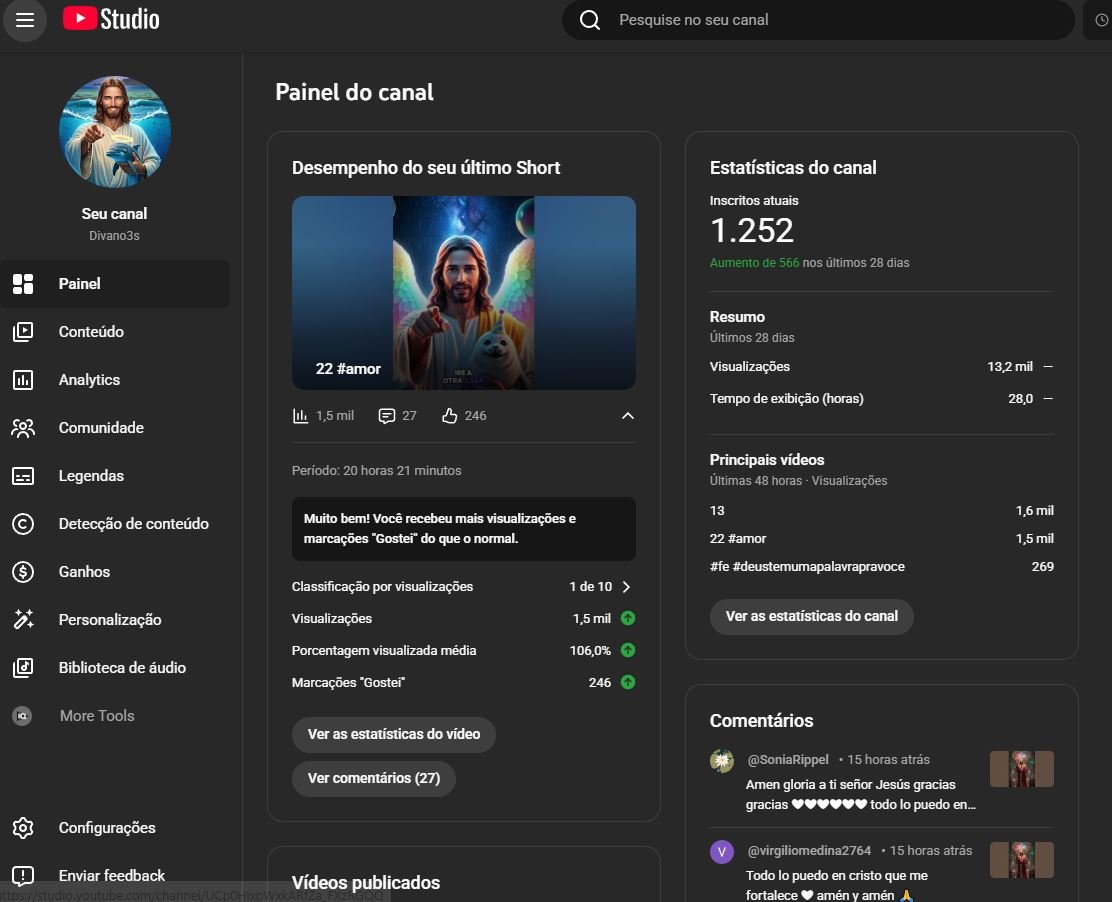Open Configurações settings
1112x902 pixels.
click(107, 828)
